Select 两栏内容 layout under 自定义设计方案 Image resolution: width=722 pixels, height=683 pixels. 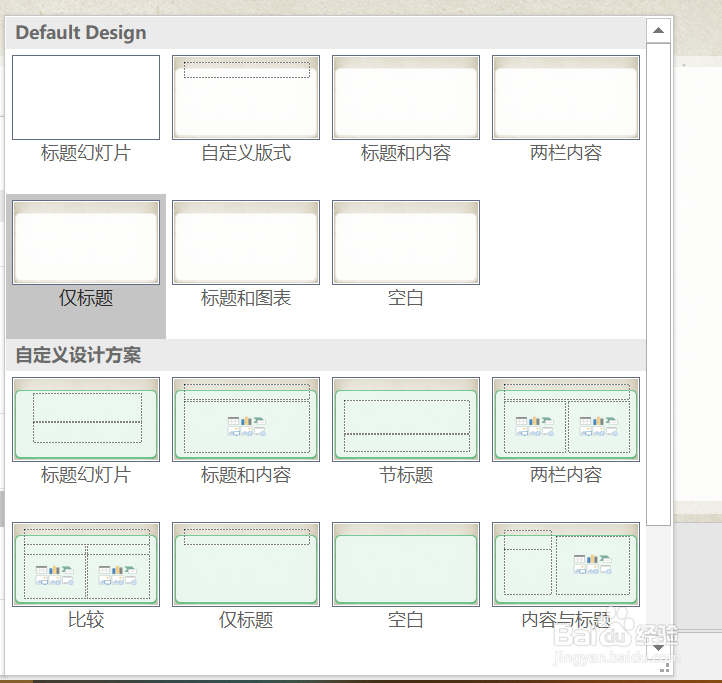point(566,419)
